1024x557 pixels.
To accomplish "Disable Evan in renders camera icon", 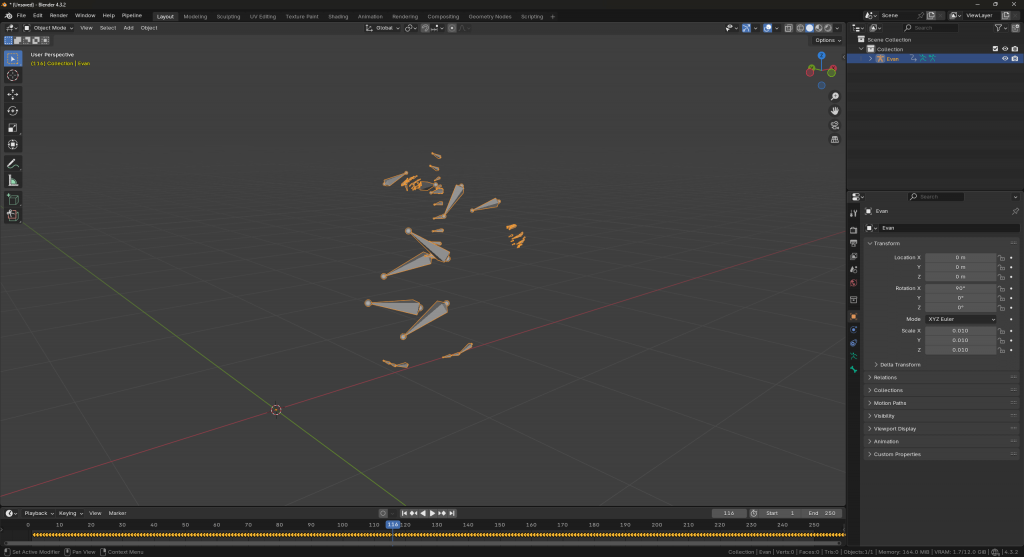I will tap(1015, 59).
